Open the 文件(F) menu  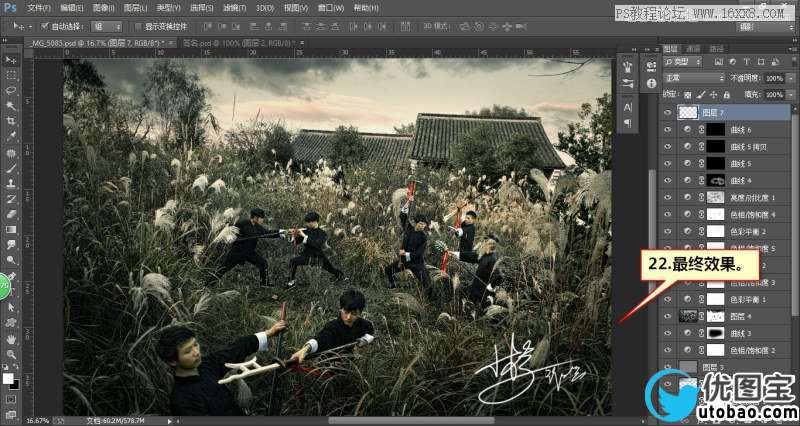[x=39, y=8]
